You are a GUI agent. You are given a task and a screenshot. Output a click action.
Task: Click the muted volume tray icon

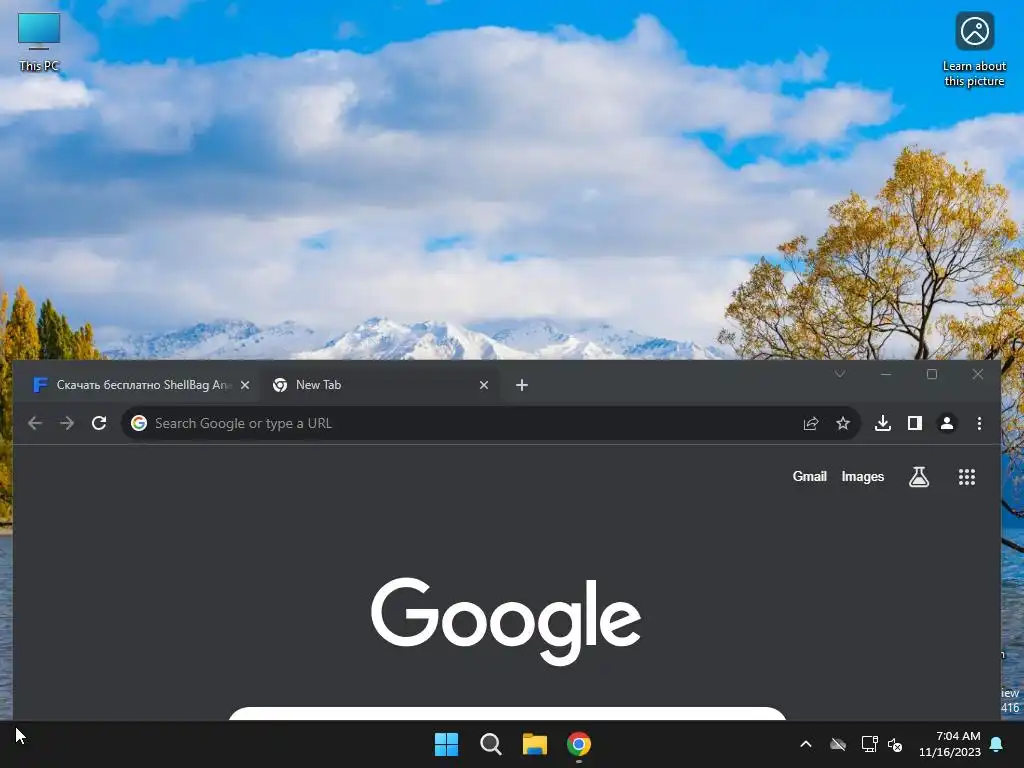tap(895, 744)
